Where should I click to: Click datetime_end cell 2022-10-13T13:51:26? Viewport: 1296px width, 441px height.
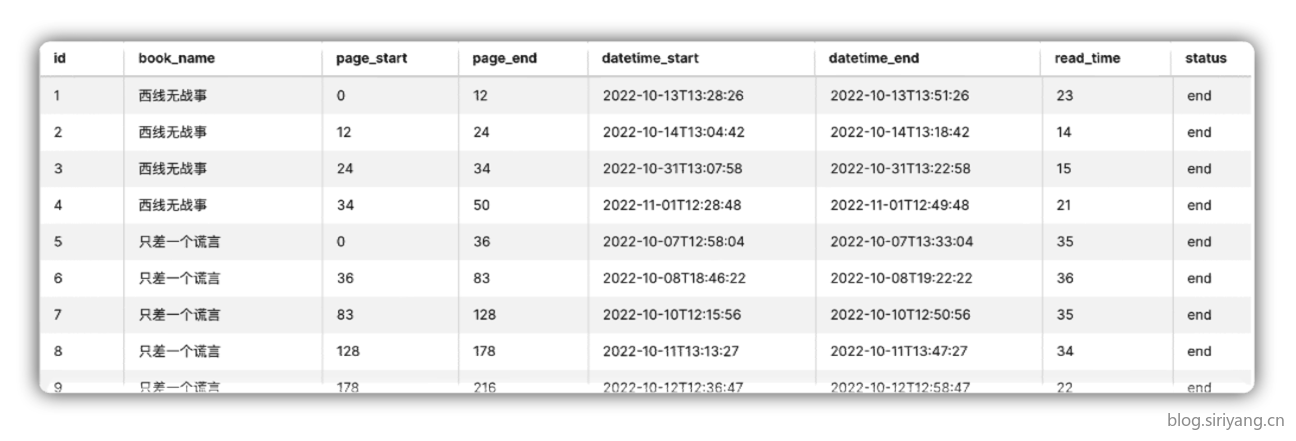(899, 96)
